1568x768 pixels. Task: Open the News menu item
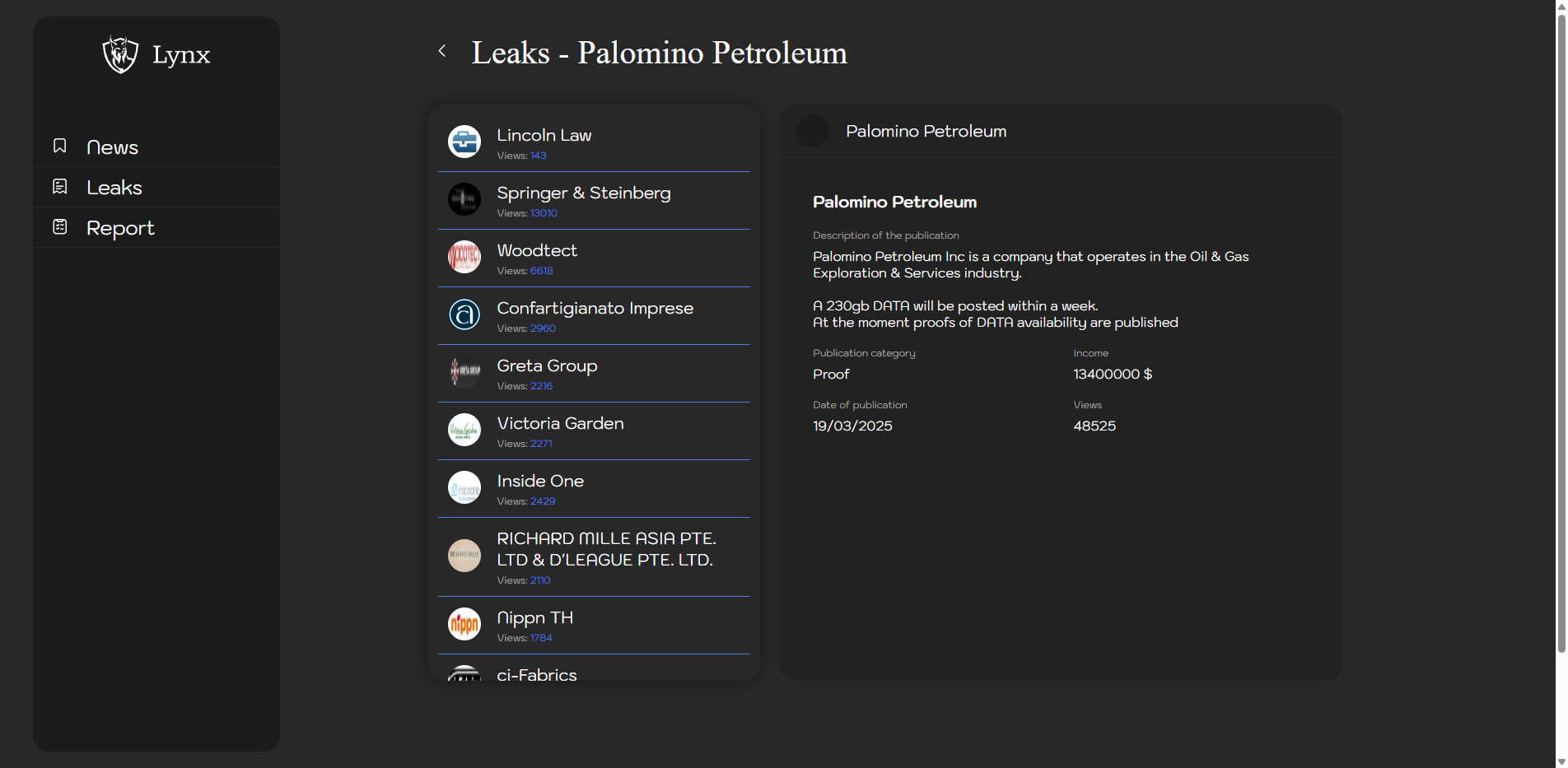[113, 147]
